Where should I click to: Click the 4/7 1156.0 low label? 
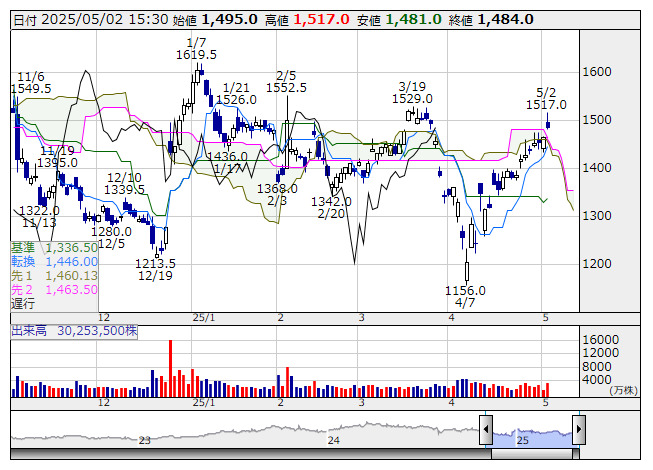tap(465, 296)
